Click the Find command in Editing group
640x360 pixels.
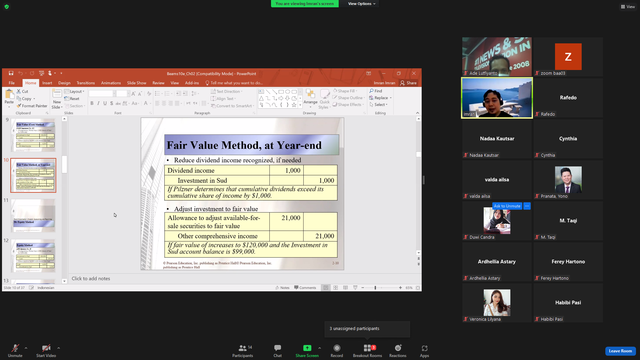tap(376, 91)
